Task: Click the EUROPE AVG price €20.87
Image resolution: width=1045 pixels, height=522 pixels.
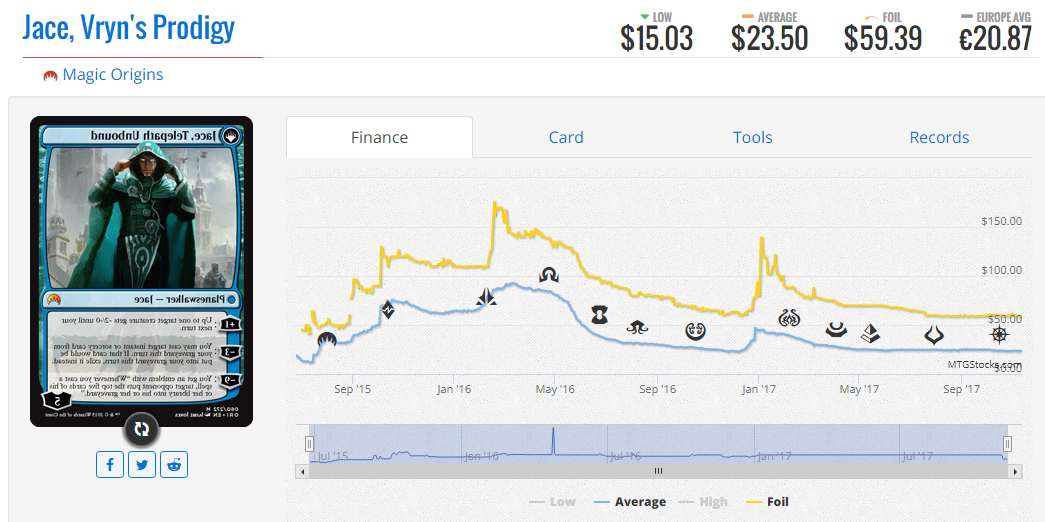Action: 996,38
